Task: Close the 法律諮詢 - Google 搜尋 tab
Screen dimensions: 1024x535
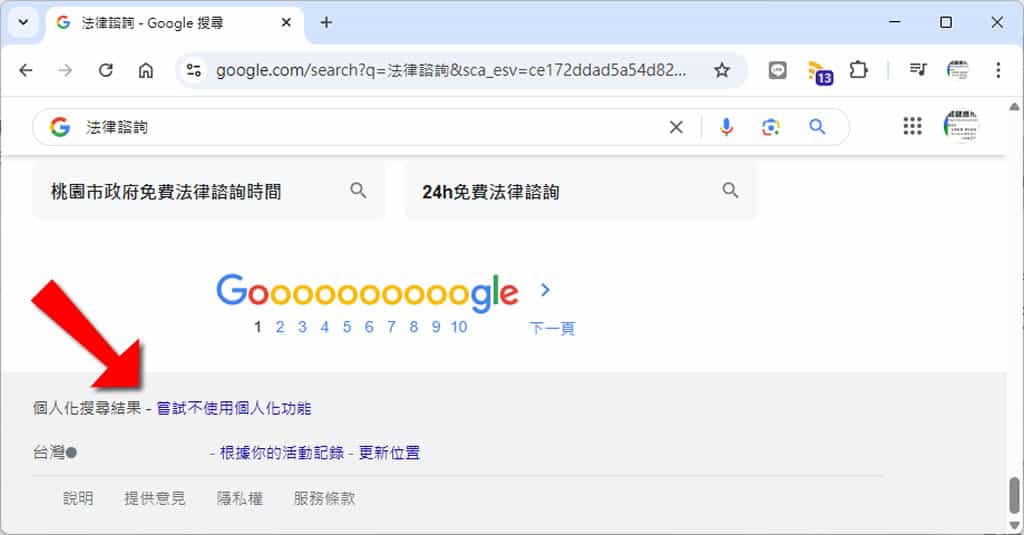Action: (x=286, y=23)
